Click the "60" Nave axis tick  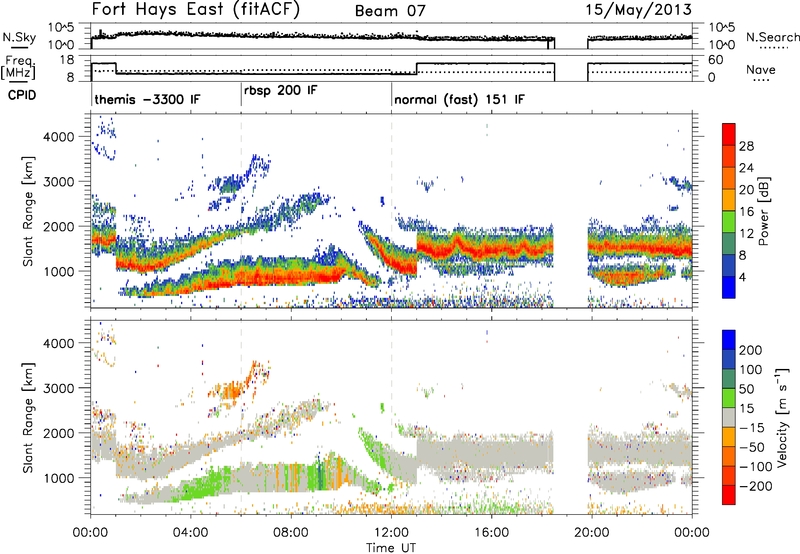[715, 60]
